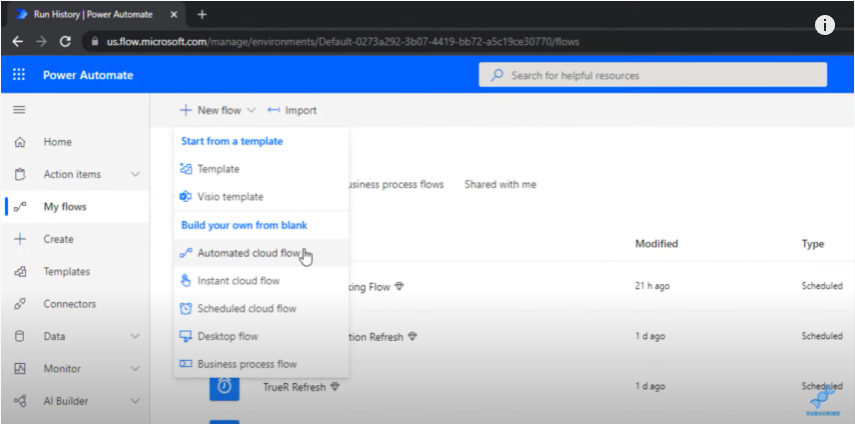Viewport: 855px width, 424px height.
Task: Click the Action items clipboard icon
Action: 20,174
